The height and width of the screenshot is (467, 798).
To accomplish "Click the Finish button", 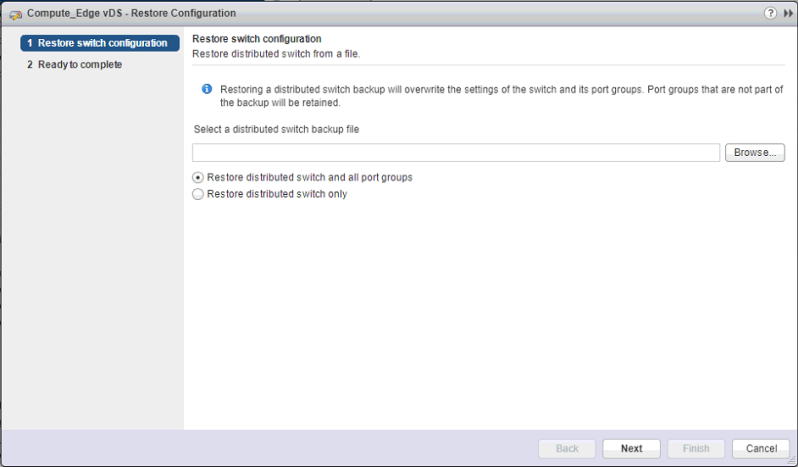I will (x=696, y=448).
